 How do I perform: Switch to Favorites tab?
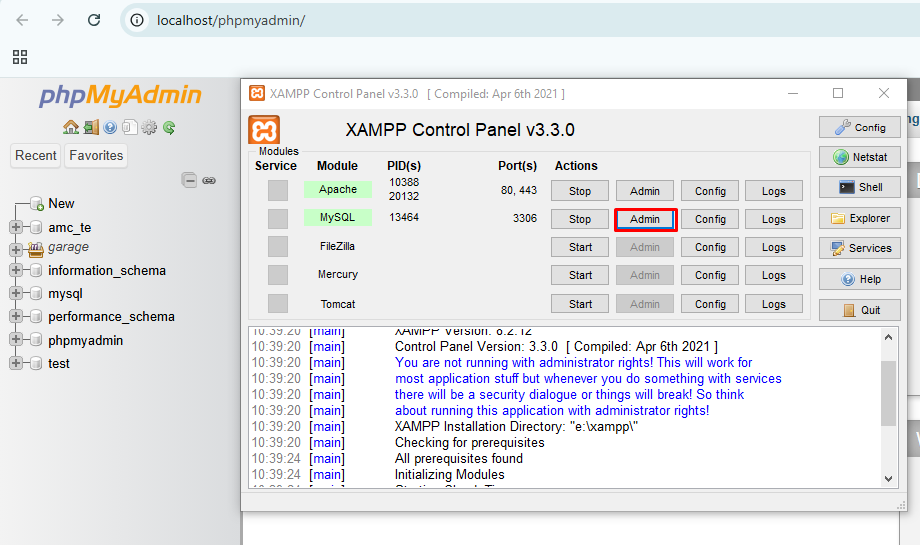pos(96,155)
